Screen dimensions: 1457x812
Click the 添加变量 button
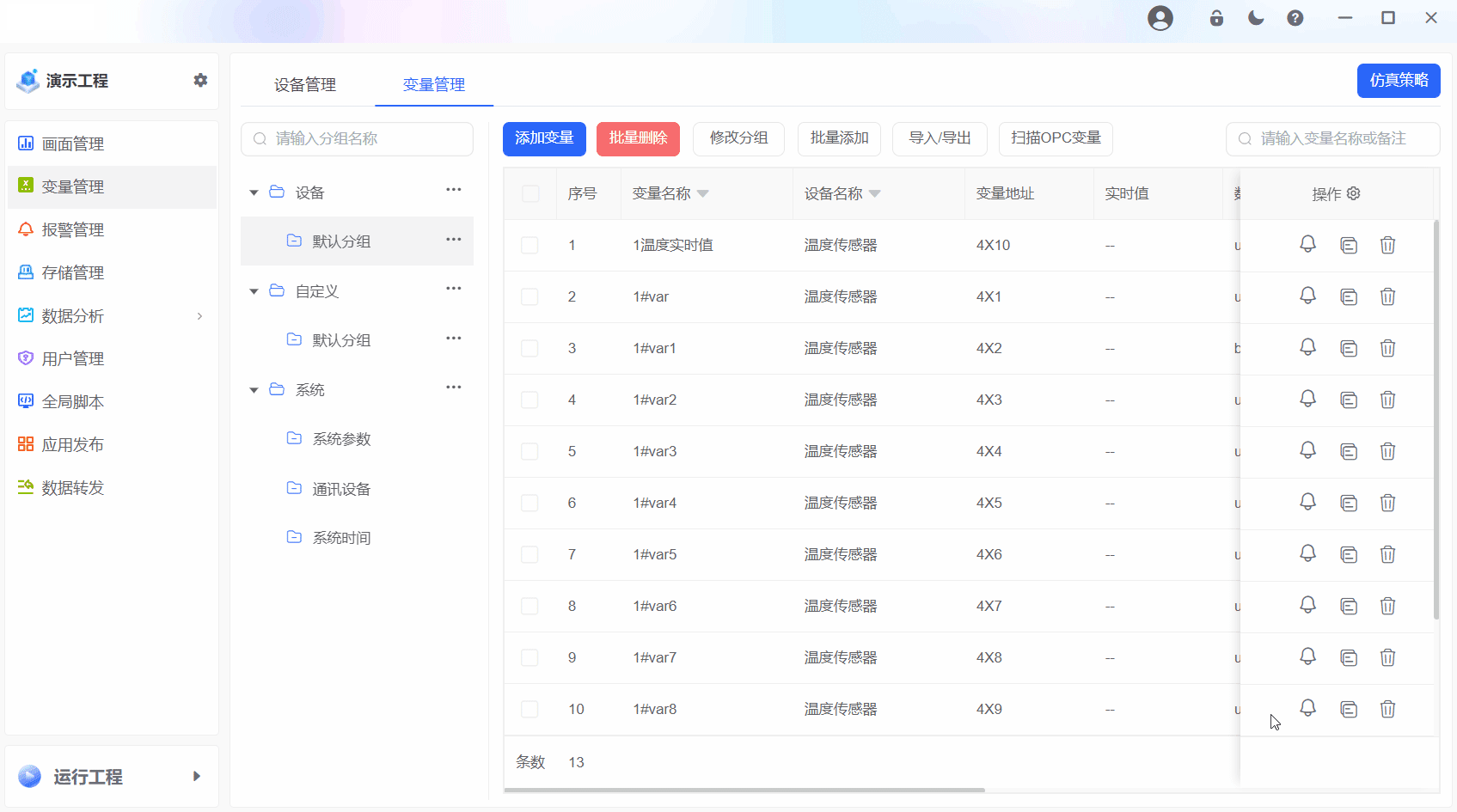click(544, 138)
